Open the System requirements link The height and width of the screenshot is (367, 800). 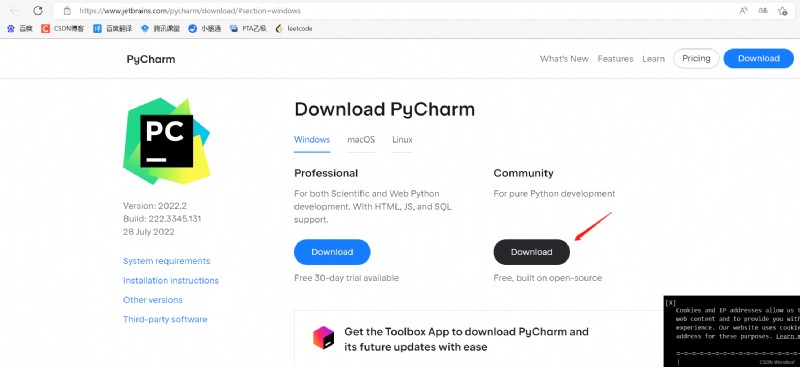166,261
